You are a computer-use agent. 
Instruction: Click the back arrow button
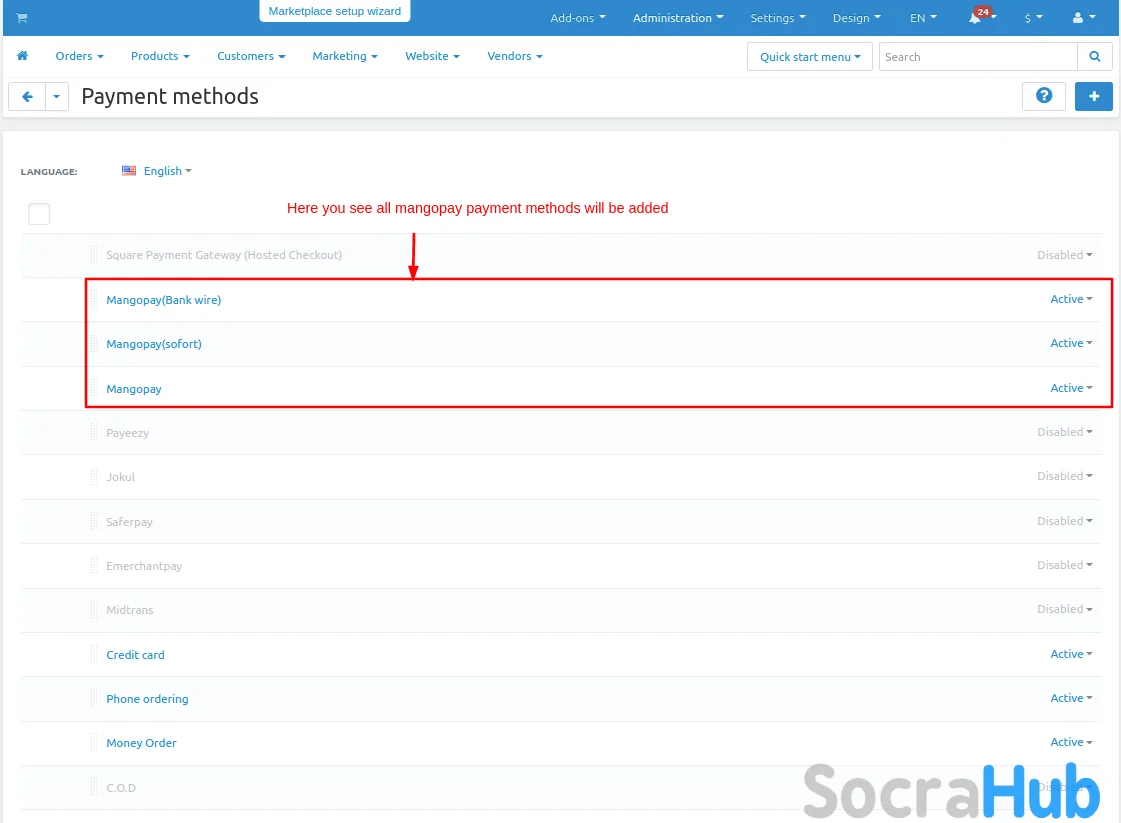coord(27,97)
